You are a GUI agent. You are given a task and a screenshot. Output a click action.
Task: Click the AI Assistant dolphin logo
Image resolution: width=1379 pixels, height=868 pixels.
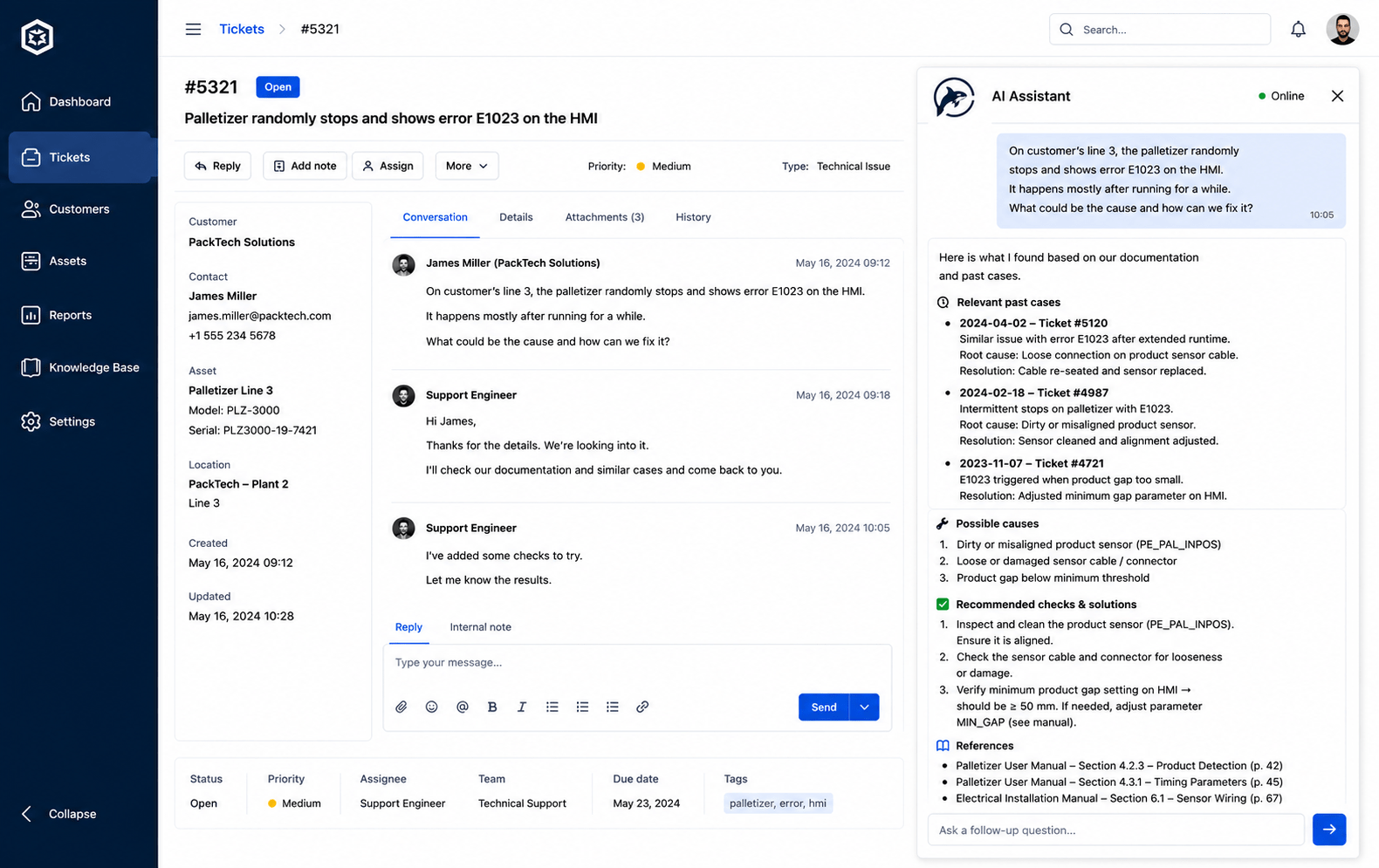pyautogui.click(x=954, y=97)
